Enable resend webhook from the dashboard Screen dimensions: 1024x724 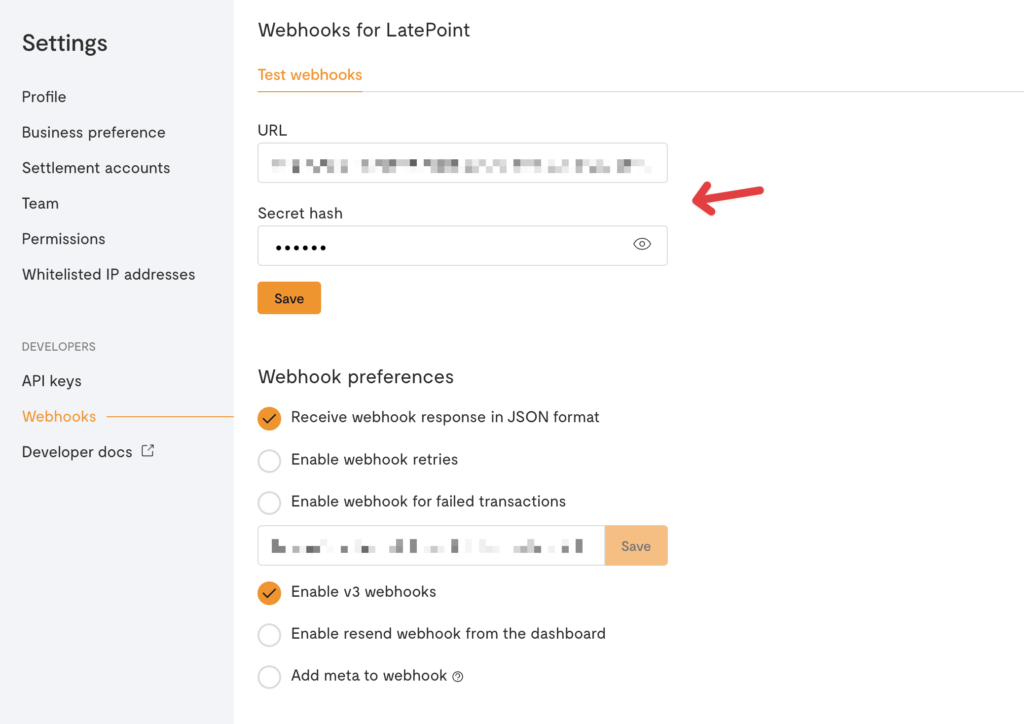tap(269, 635)
